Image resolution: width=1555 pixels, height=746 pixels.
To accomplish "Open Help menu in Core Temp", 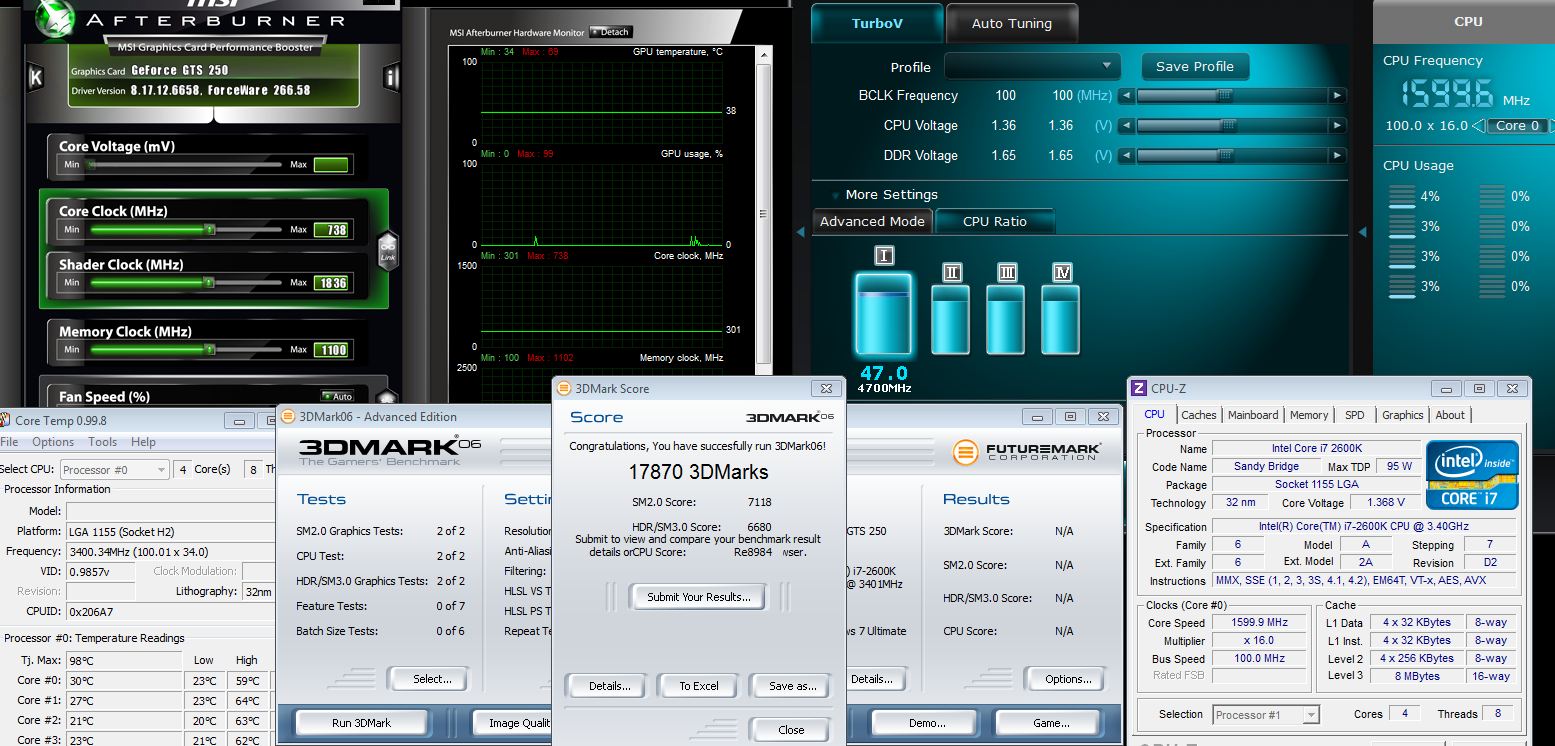I will point(143,442).
